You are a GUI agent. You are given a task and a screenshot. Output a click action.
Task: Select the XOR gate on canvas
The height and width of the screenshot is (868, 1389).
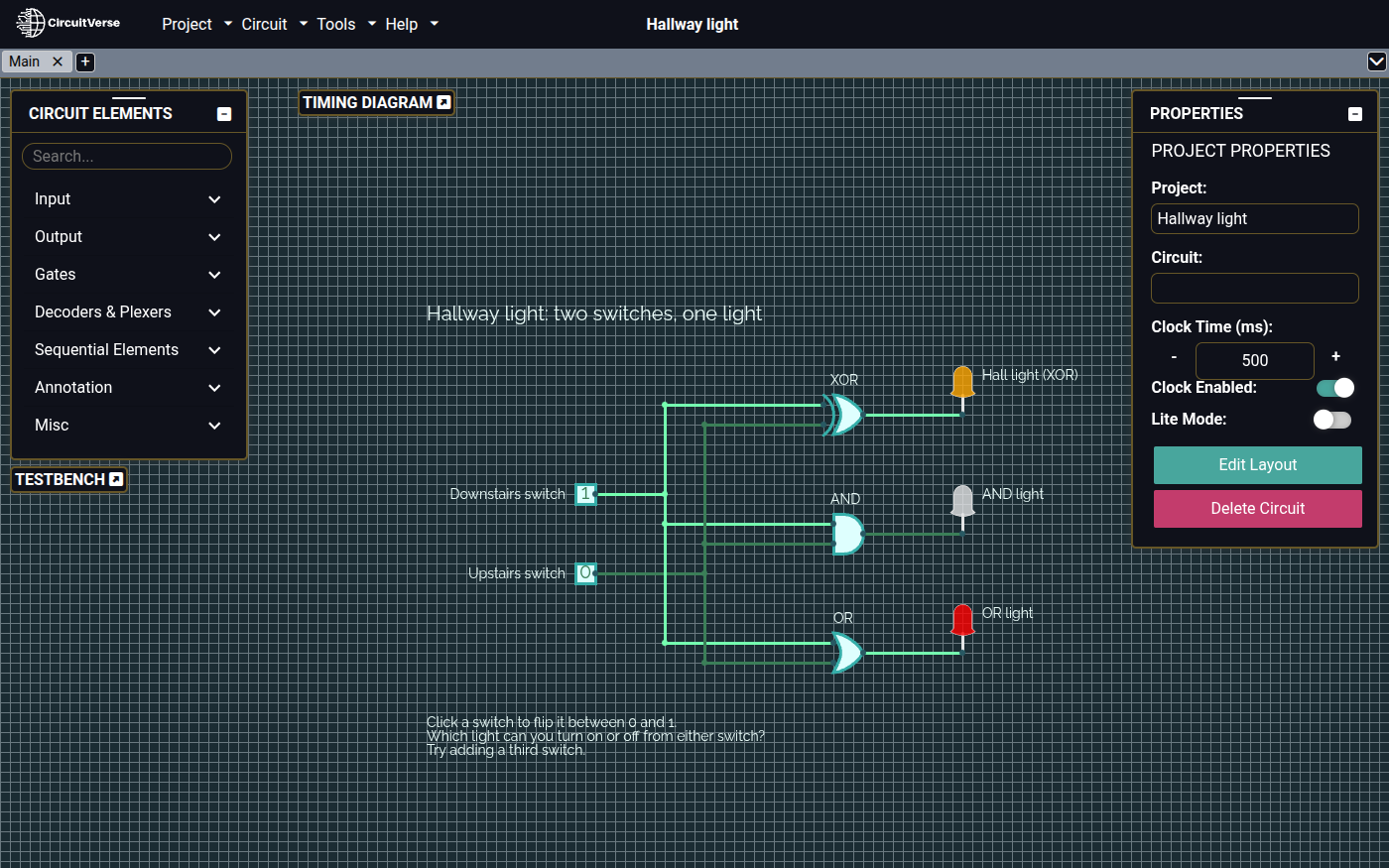click(843, 415)
